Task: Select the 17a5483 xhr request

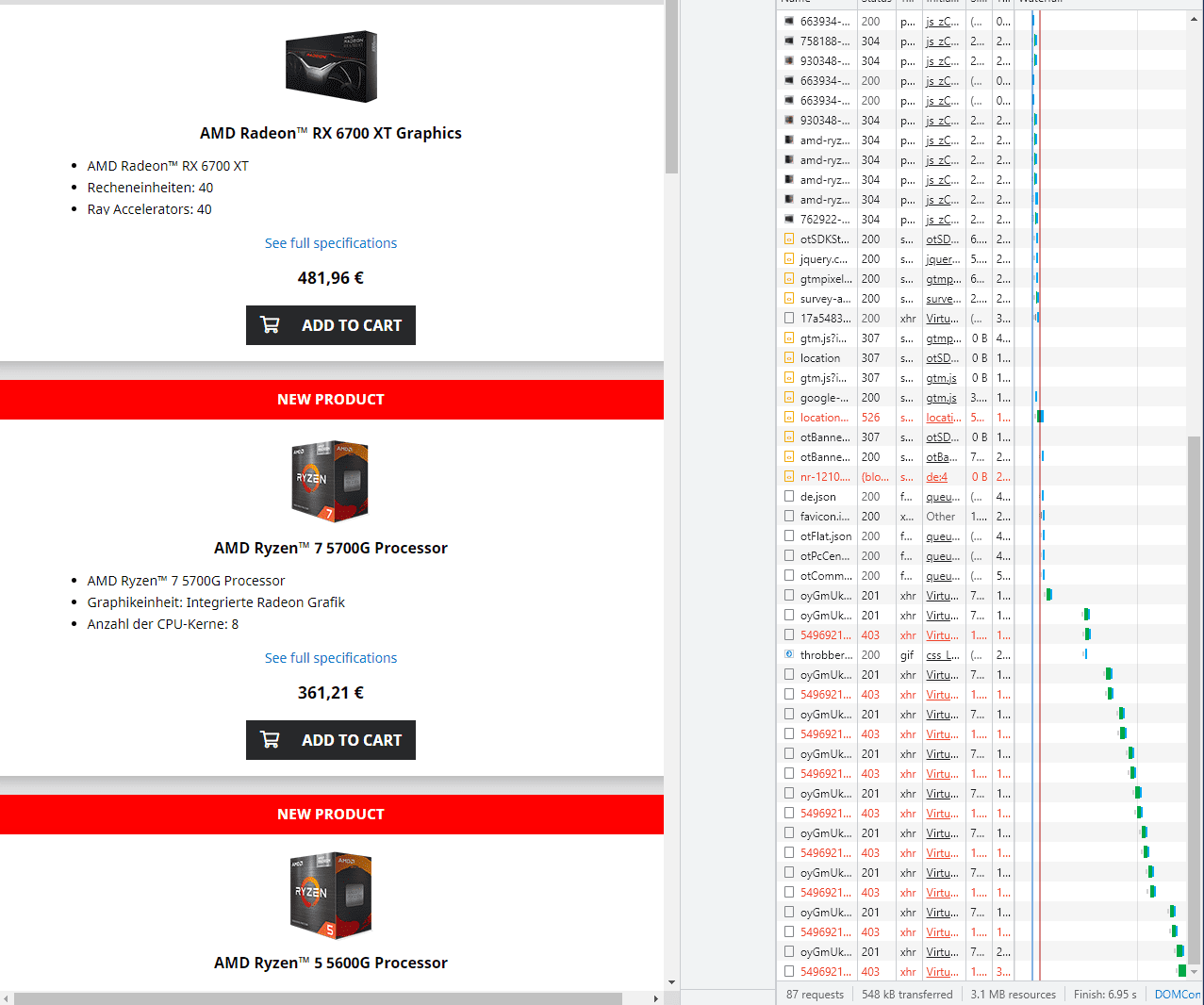Action: point(981,319)
